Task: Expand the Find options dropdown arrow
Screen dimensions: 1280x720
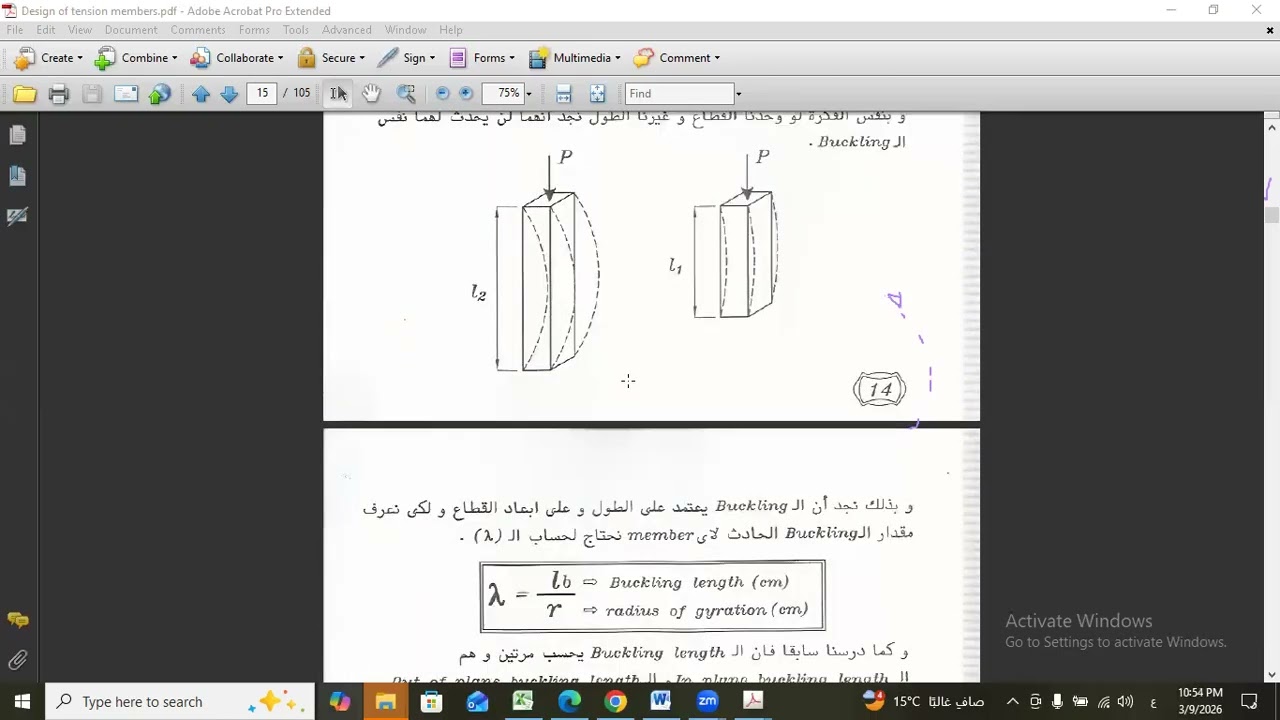Action: 738,94
